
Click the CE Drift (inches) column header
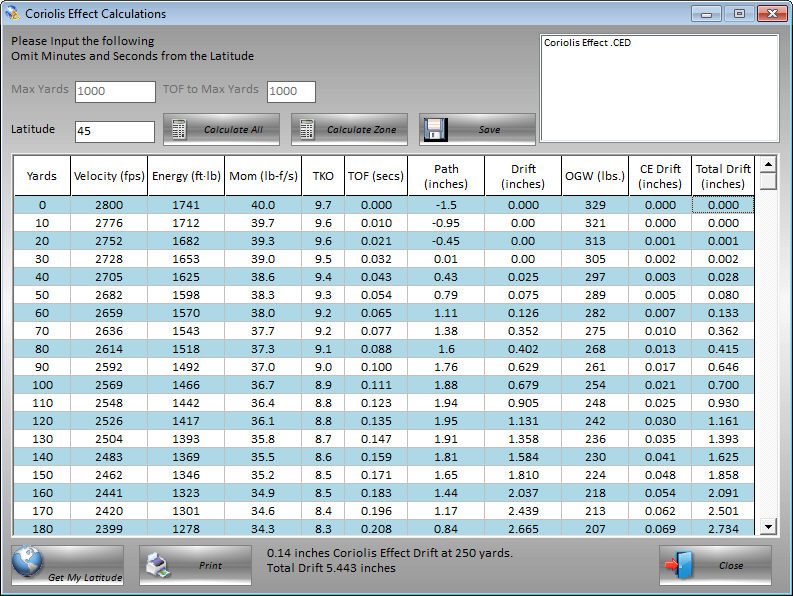pos(660,176)
